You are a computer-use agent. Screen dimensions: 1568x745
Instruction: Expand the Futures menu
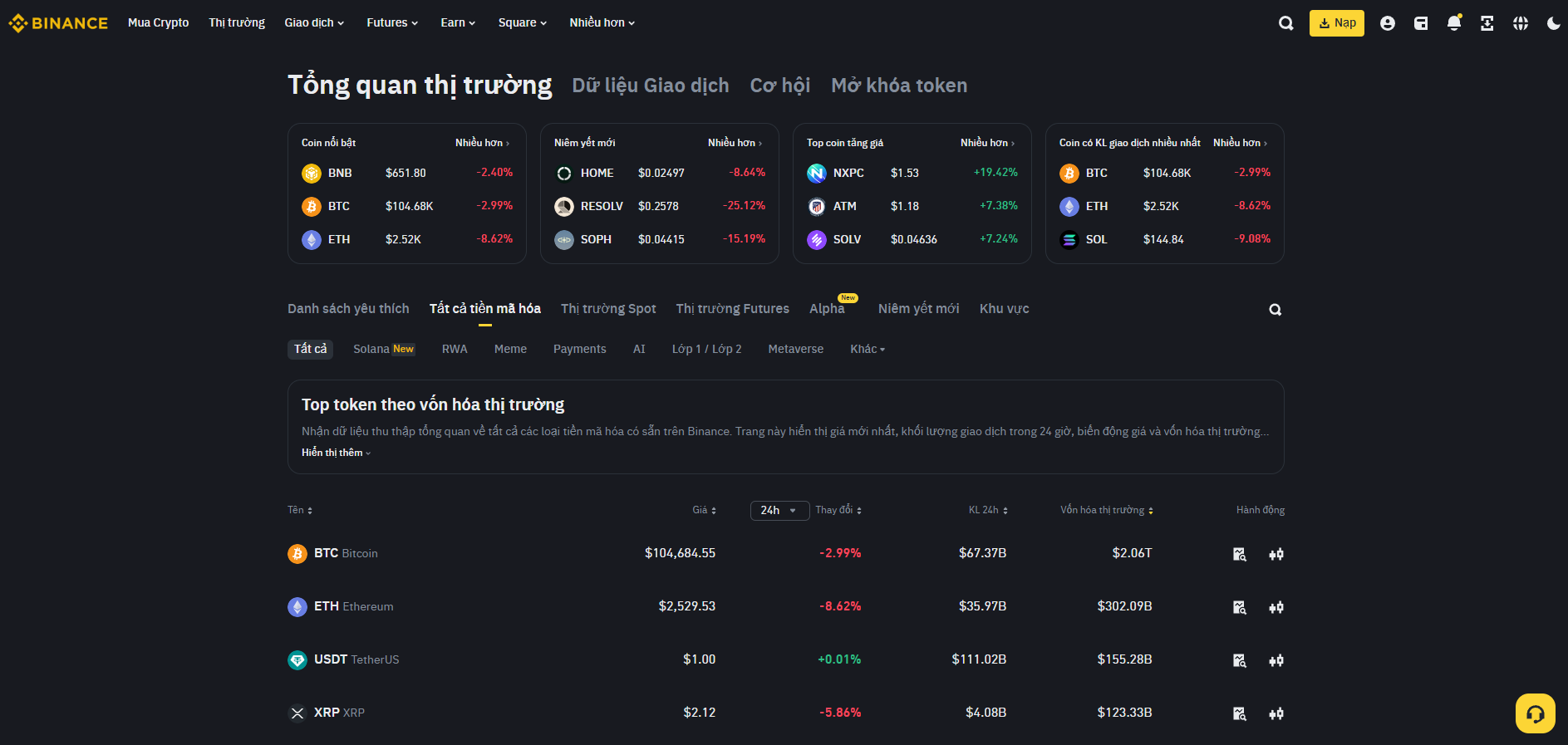tap(392, 23)
